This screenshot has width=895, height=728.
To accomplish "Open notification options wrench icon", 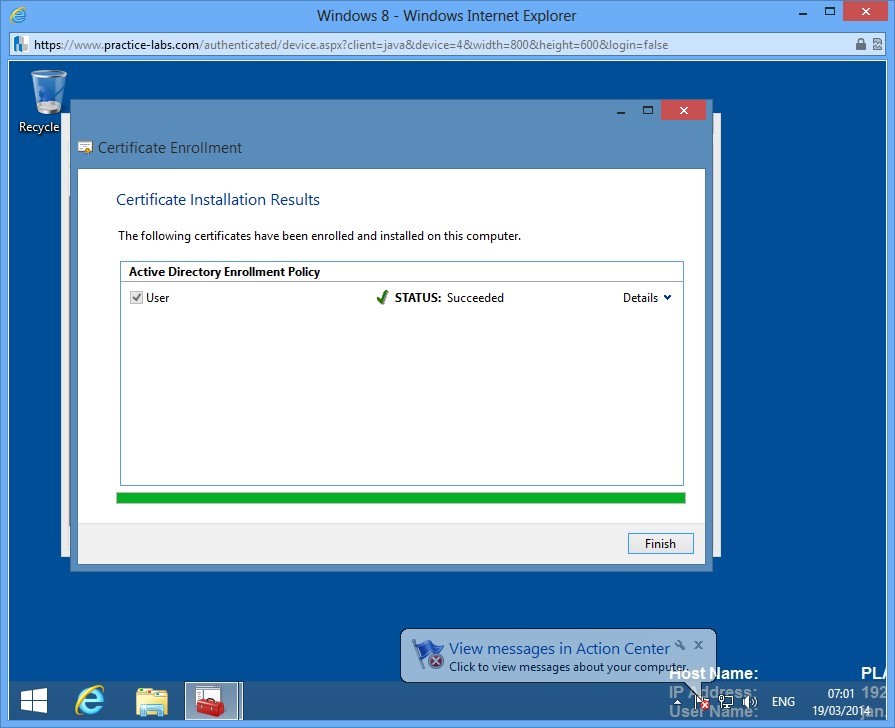I will click(x=680, y=645).
